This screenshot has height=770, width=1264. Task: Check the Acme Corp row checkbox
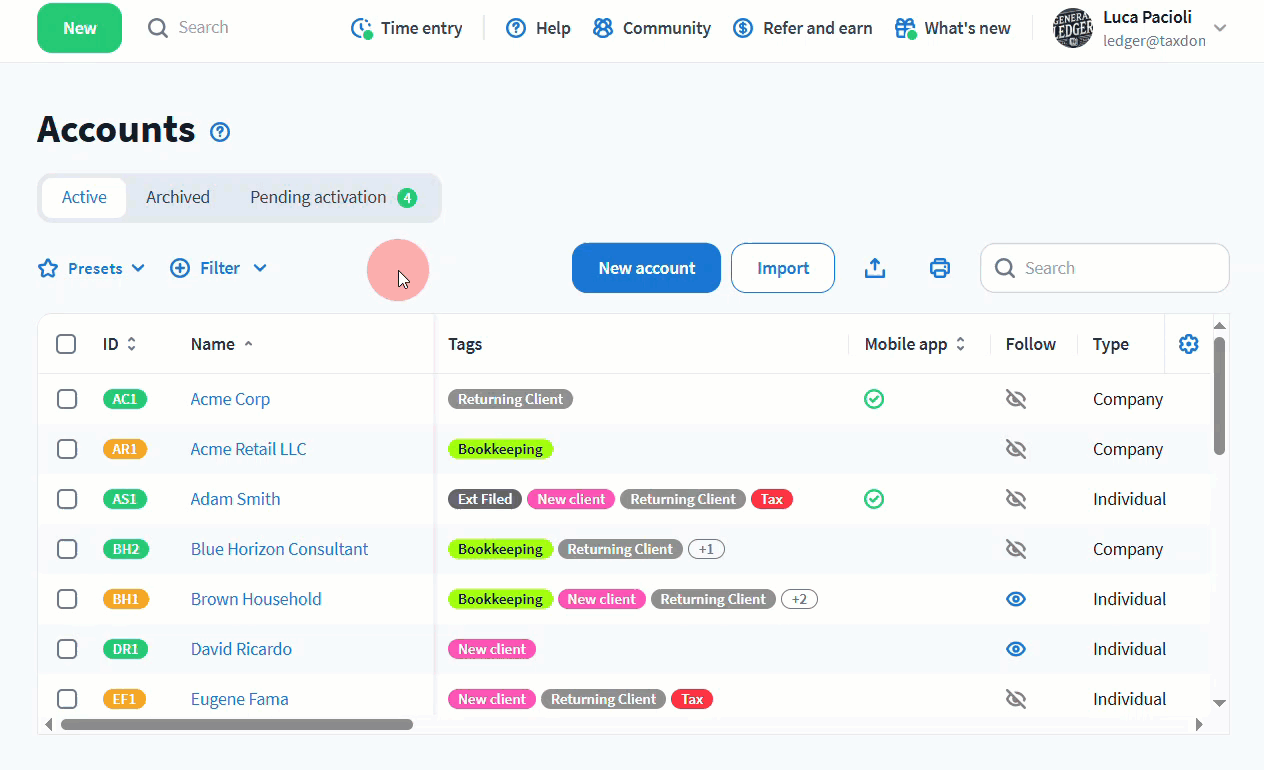pyautogui.click(x=67, y=399)
